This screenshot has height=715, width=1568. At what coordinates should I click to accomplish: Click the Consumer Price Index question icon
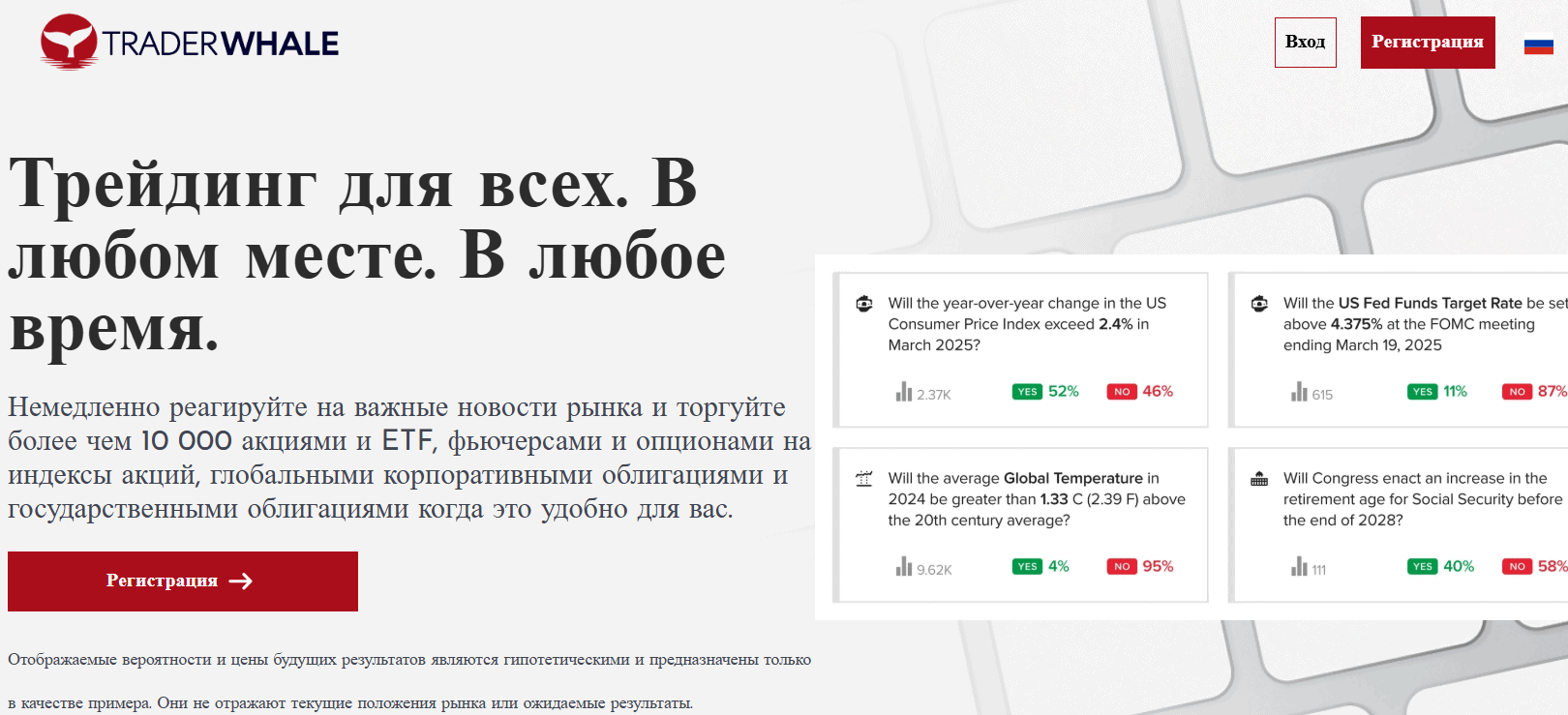[x=864, y=304]
